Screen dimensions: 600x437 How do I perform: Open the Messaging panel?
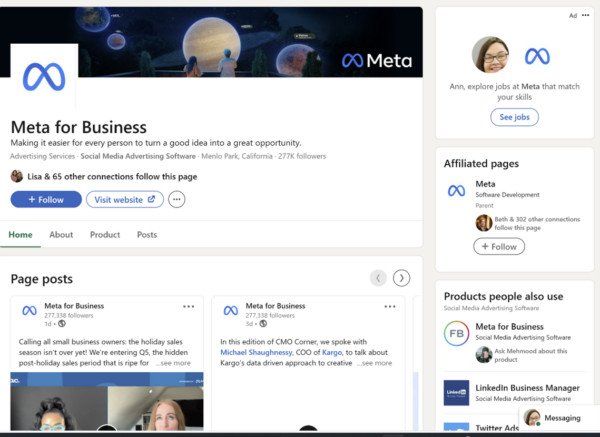(559, 418)
